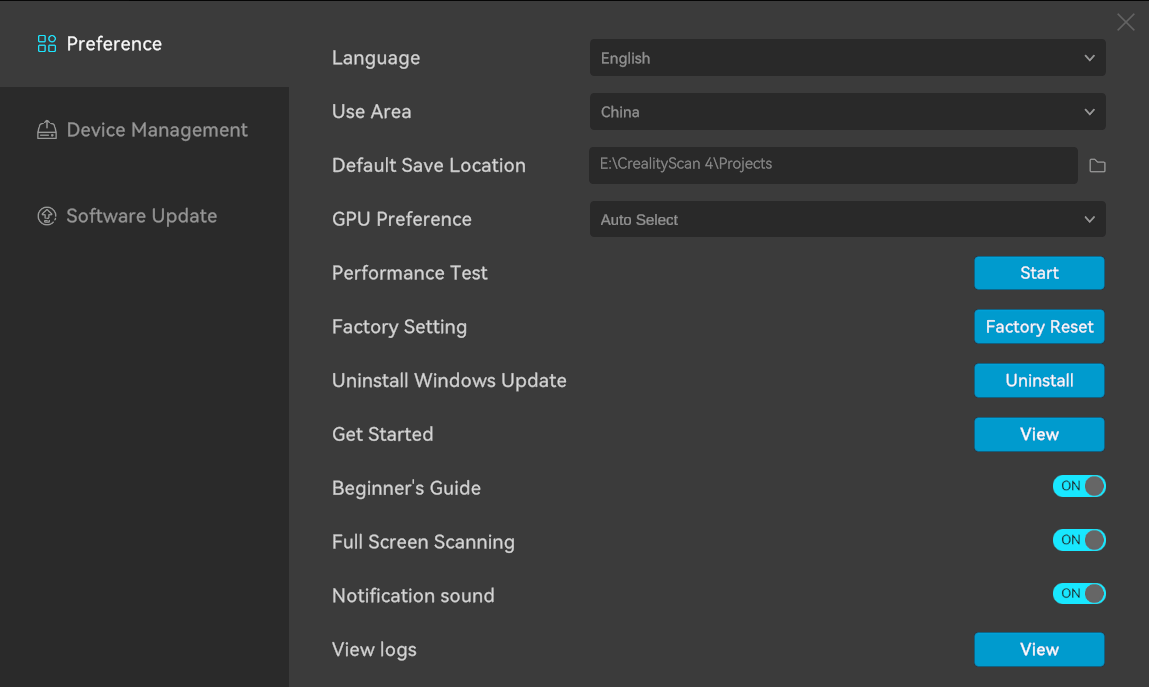Image resolution: width=1149 pixels, height=687 pixels.
Task: Expand the Language dropdown showing English
Action: 847,58
